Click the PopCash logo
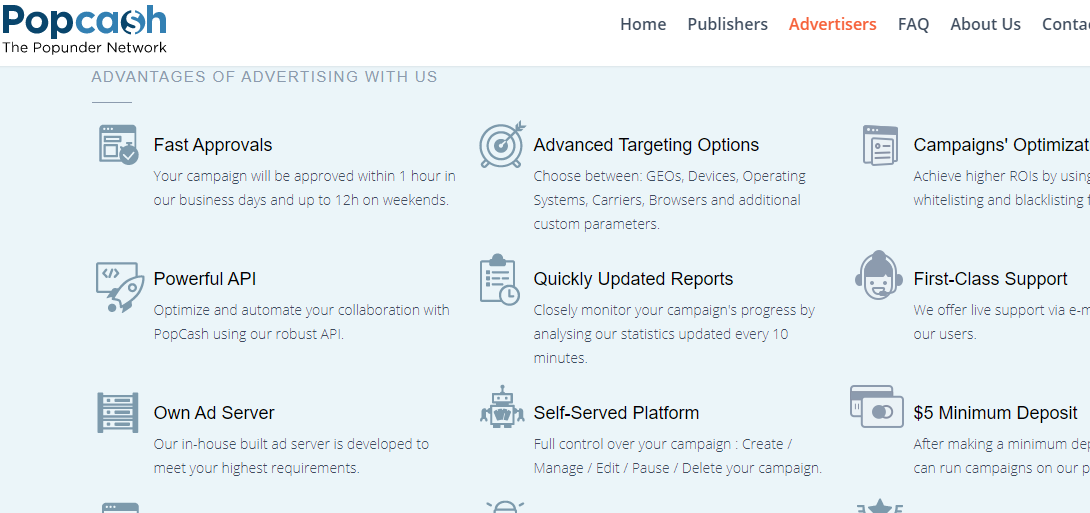The height and width of the screenshot is (513, 1090). coord(84,28)
